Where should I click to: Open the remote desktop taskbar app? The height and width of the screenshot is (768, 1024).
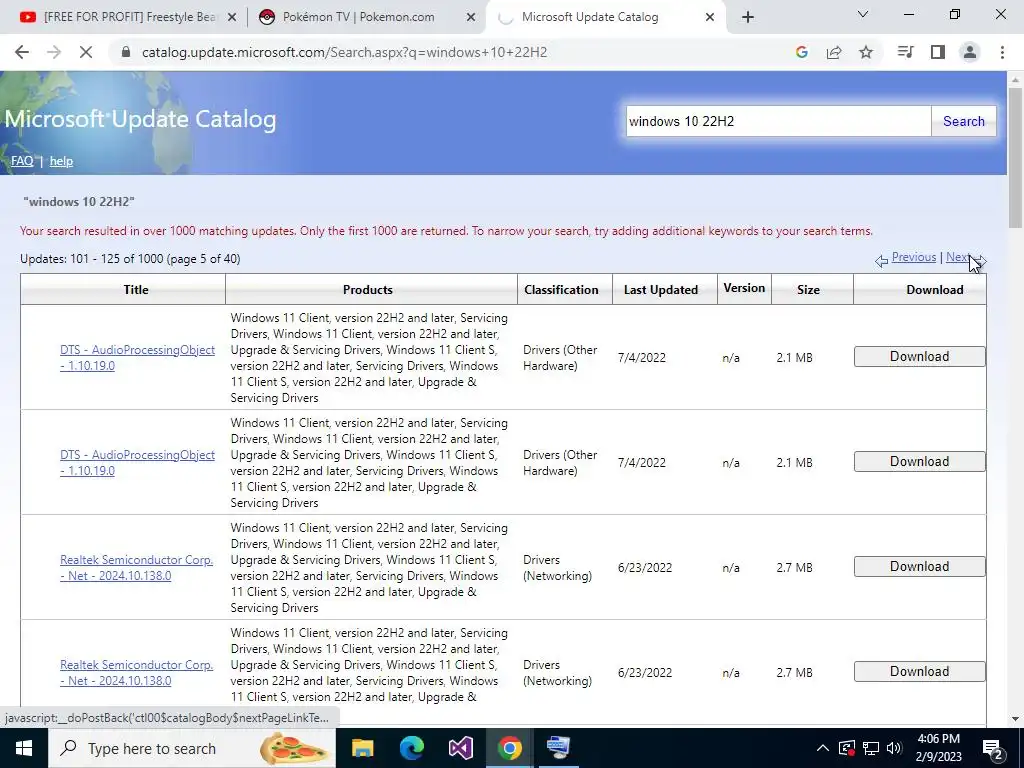pos(558,748)
